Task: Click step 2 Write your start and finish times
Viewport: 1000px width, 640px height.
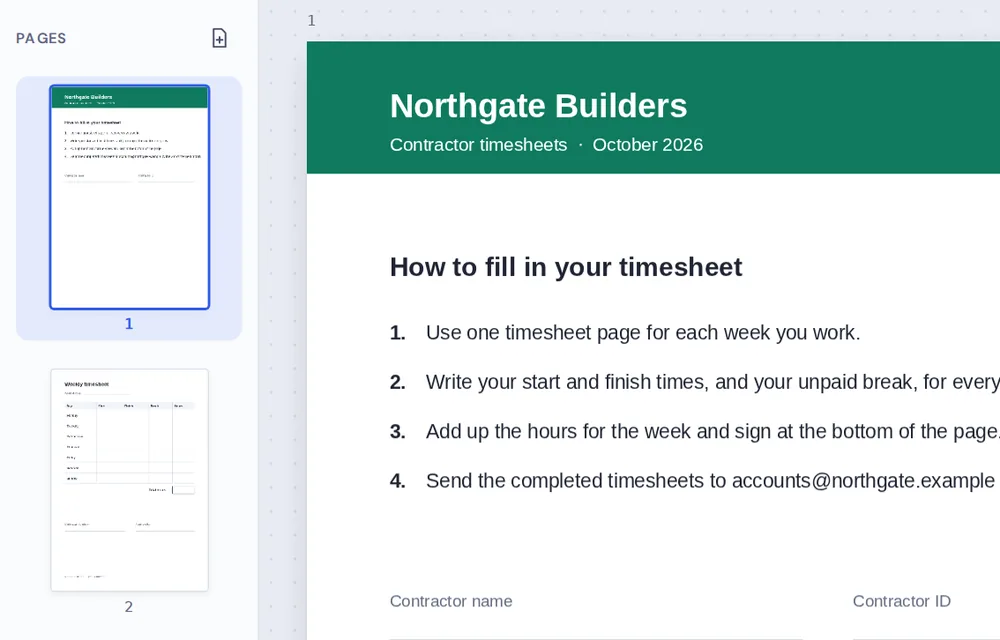Action: click(x=695, y=382)
